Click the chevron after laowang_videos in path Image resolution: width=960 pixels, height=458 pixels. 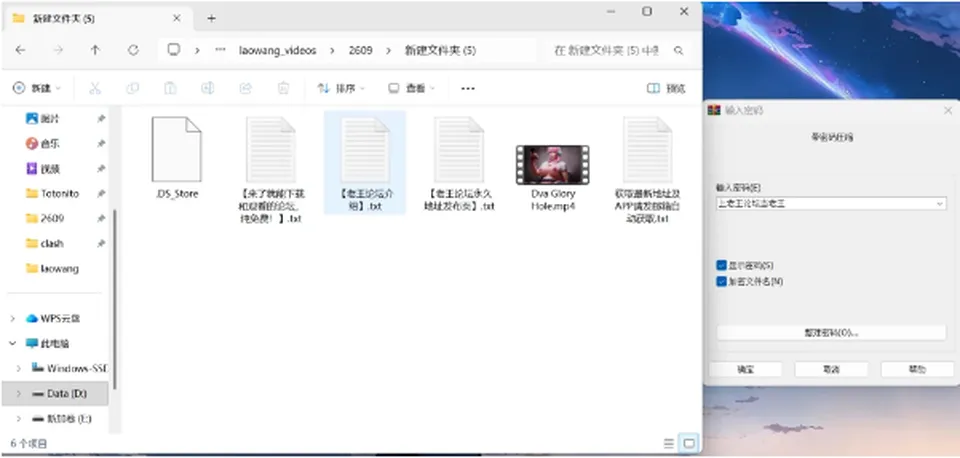(x=332, y=51)
